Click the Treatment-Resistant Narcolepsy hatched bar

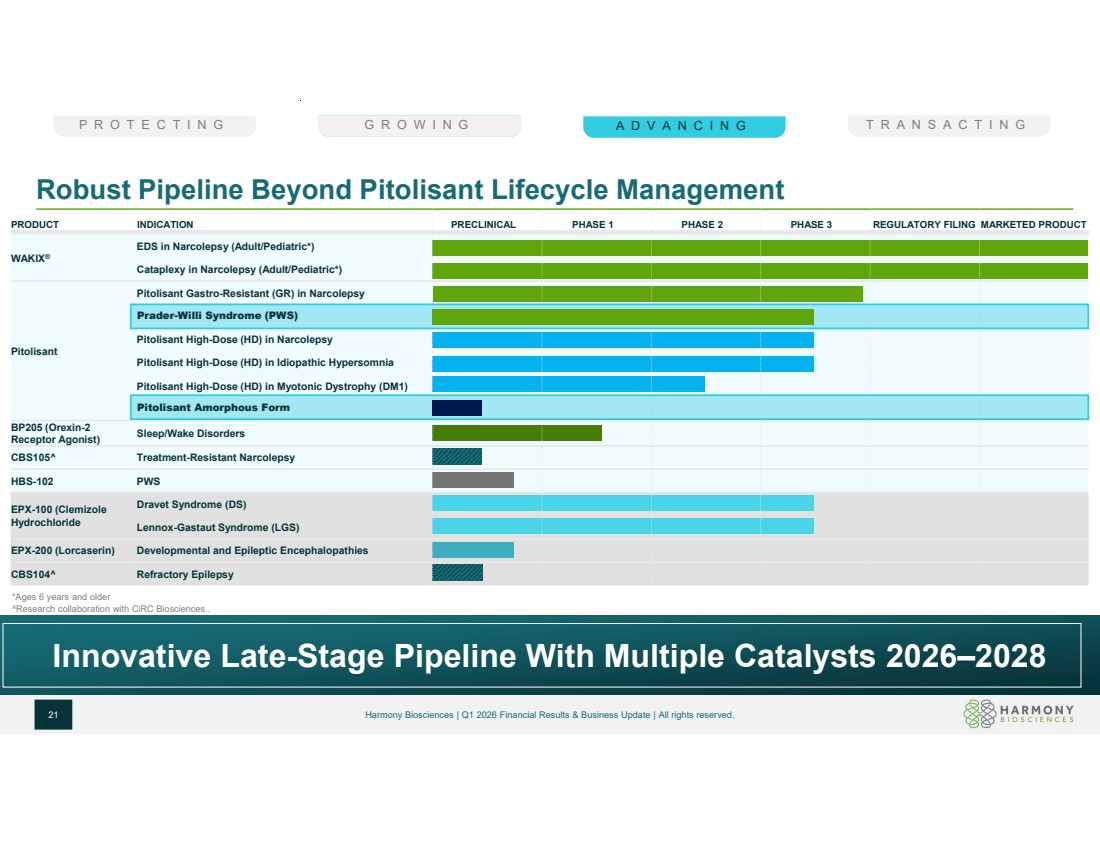[x=457, y=457]
